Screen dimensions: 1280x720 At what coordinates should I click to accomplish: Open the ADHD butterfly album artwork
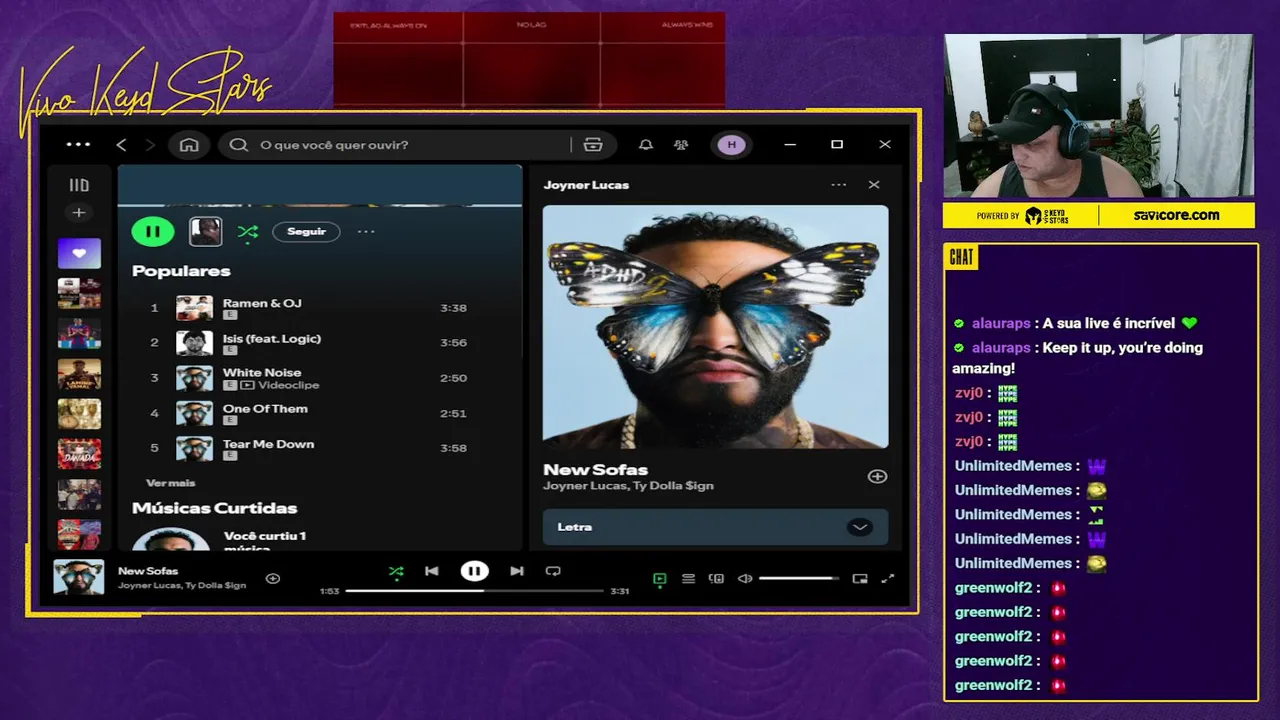715,327
